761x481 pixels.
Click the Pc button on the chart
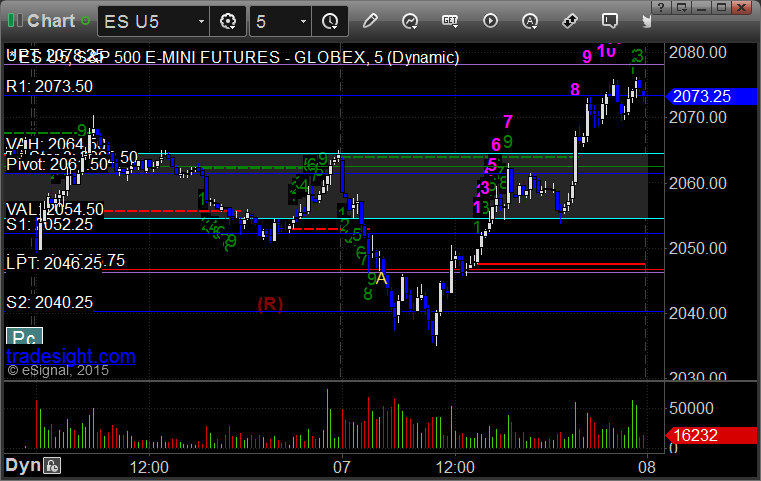[24, 336]
